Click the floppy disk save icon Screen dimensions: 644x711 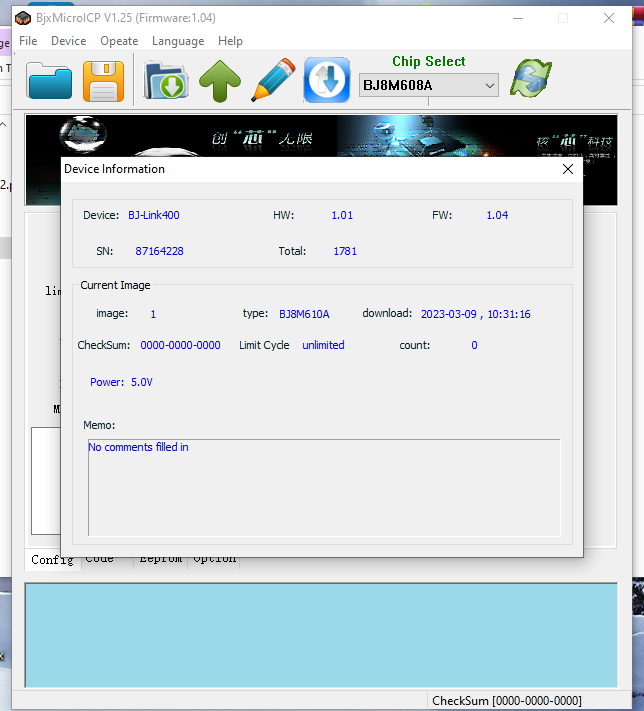coord(104,80)
